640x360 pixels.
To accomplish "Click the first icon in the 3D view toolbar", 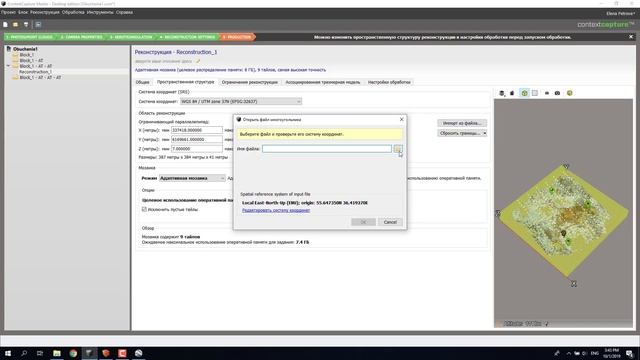I will 502,93.
